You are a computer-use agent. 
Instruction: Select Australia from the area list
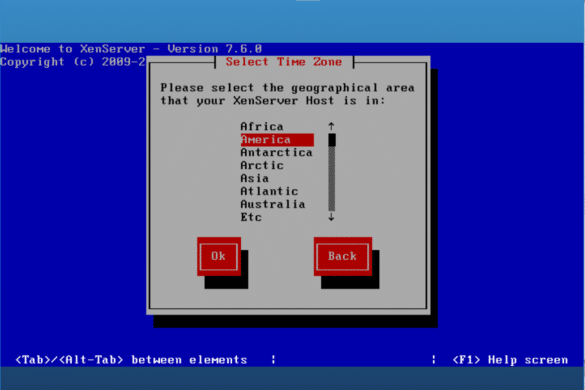[273, 204]
